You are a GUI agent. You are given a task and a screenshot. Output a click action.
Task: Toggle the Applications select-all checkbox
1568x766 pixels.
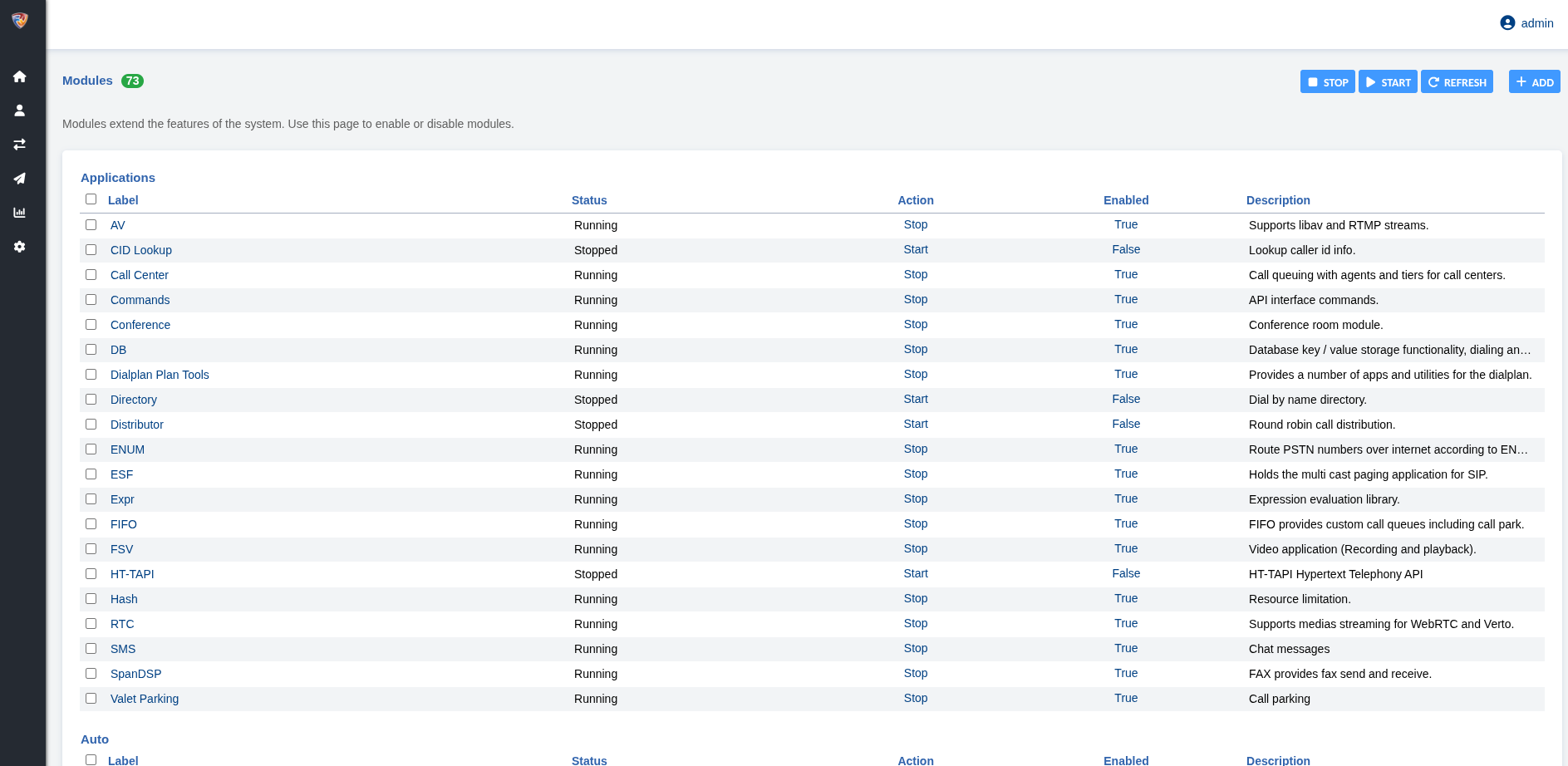91,199
